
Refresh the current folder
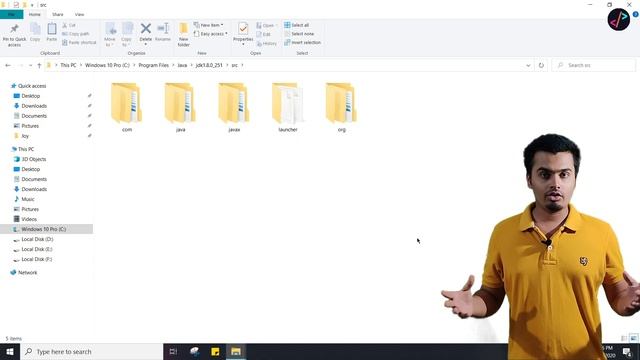(x=541, y=65)
